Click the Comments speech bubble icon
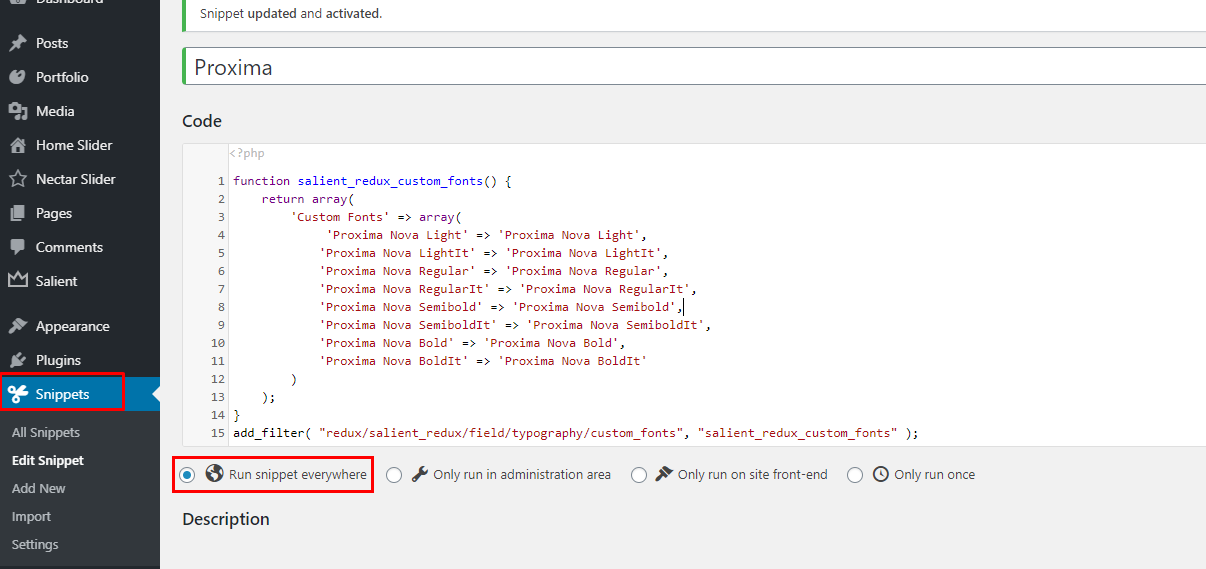 point(17,247)
